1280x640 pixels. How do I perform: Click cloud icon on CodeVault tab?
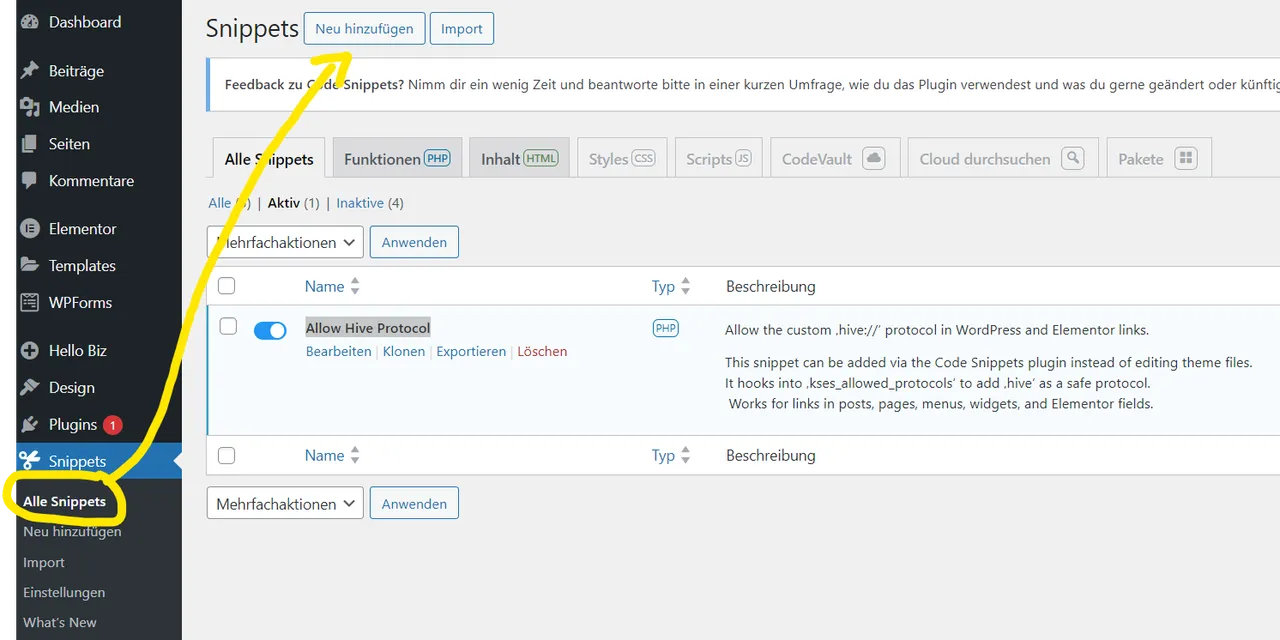point(873,158)
